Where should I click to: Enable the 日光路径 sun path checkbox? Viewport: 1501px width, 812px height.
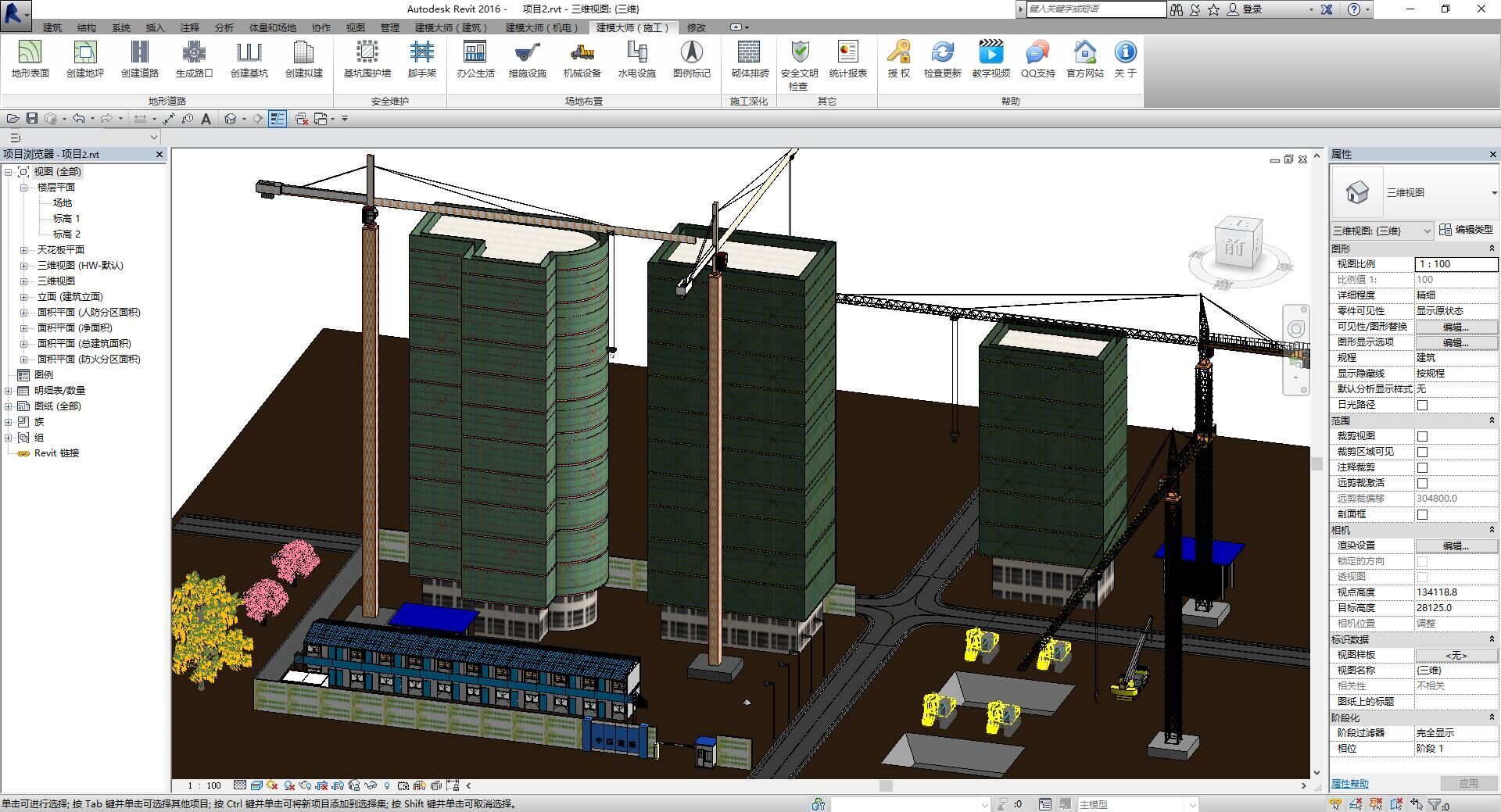point(1422,405)
